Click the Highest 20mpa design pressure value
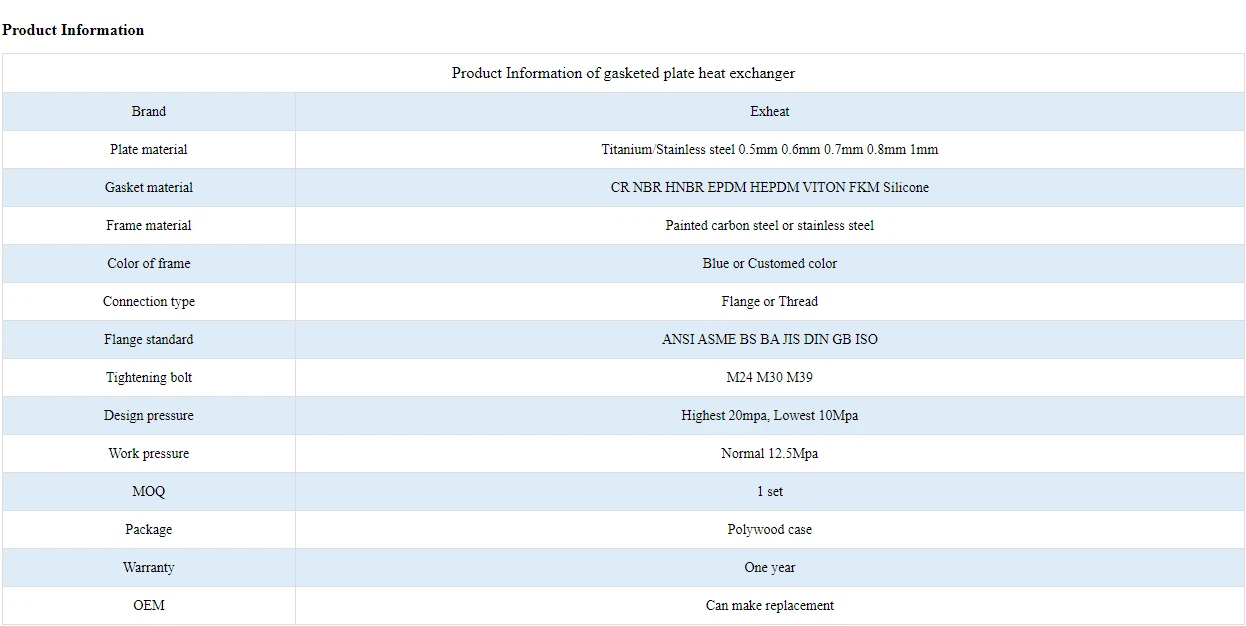 (769, 415)
